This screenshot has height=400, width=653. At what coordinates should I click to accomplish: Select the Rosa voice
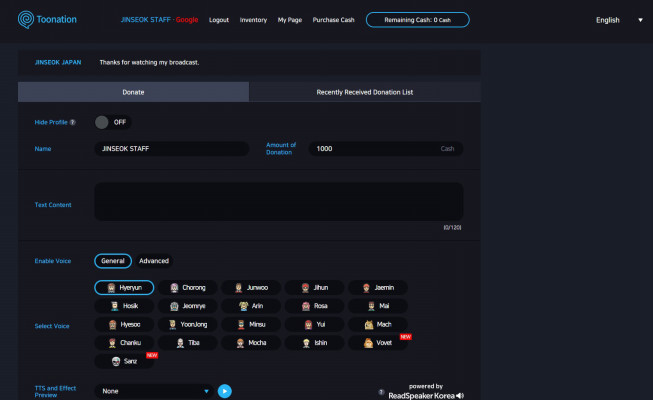[x=314, y=306]
